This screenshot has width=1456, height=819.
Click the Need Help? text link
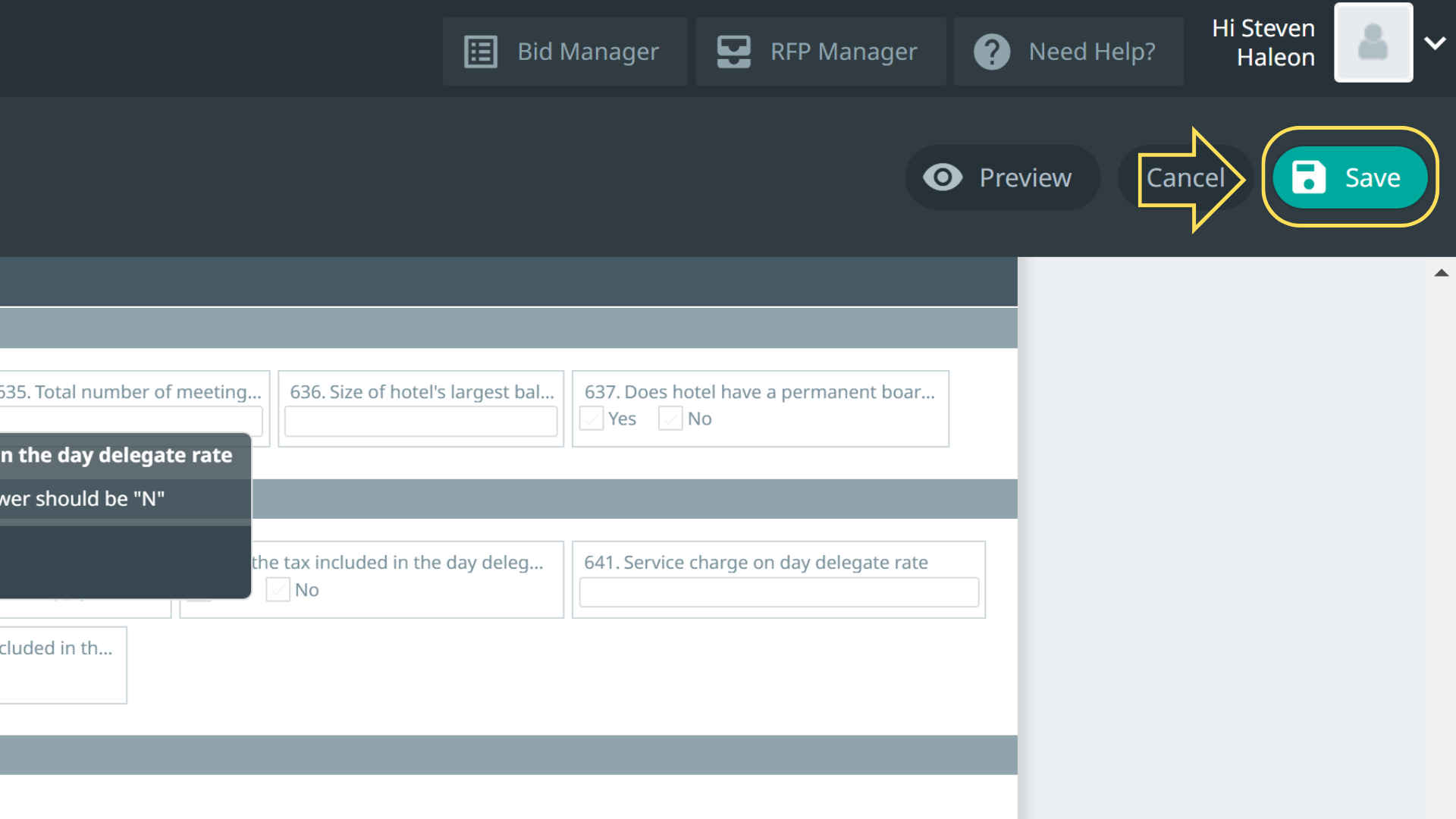pyautogui.click(x=1091, y=52)
